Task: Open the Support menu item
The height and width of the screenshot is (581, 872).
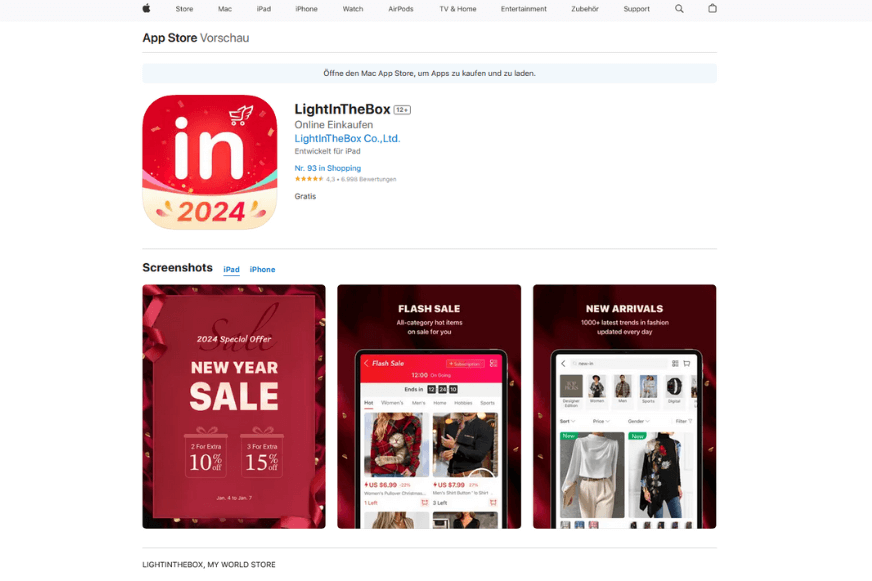Action: [636, 9]
